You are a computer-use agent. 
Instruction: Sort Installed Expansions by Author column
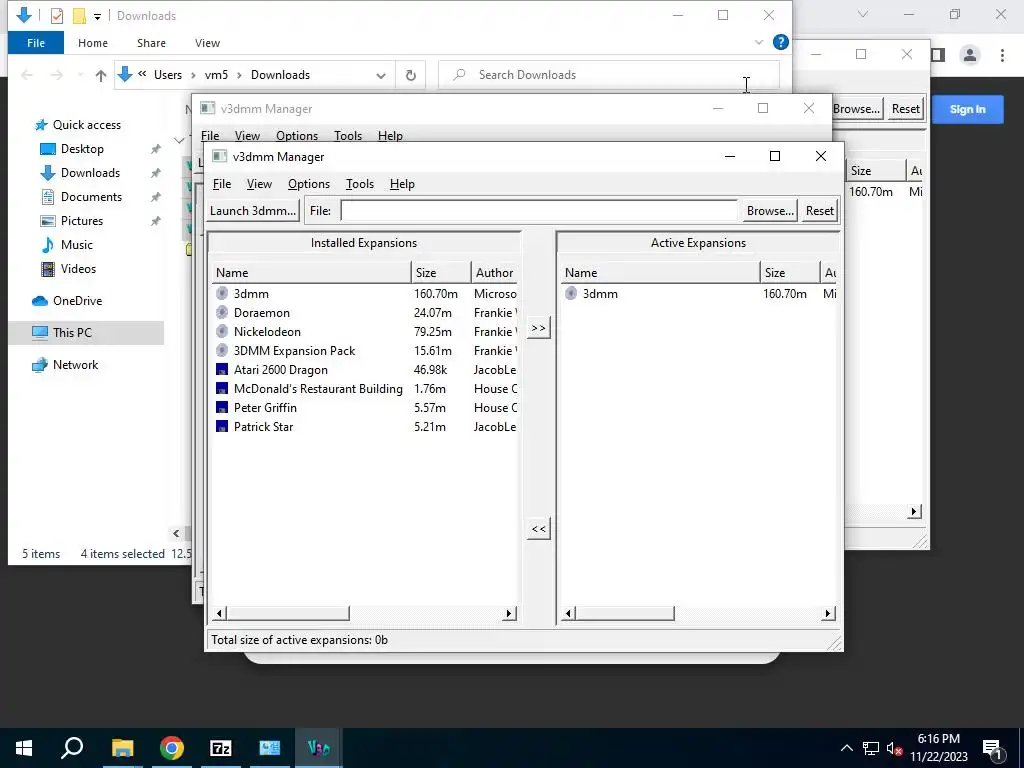tap(495, 273)
